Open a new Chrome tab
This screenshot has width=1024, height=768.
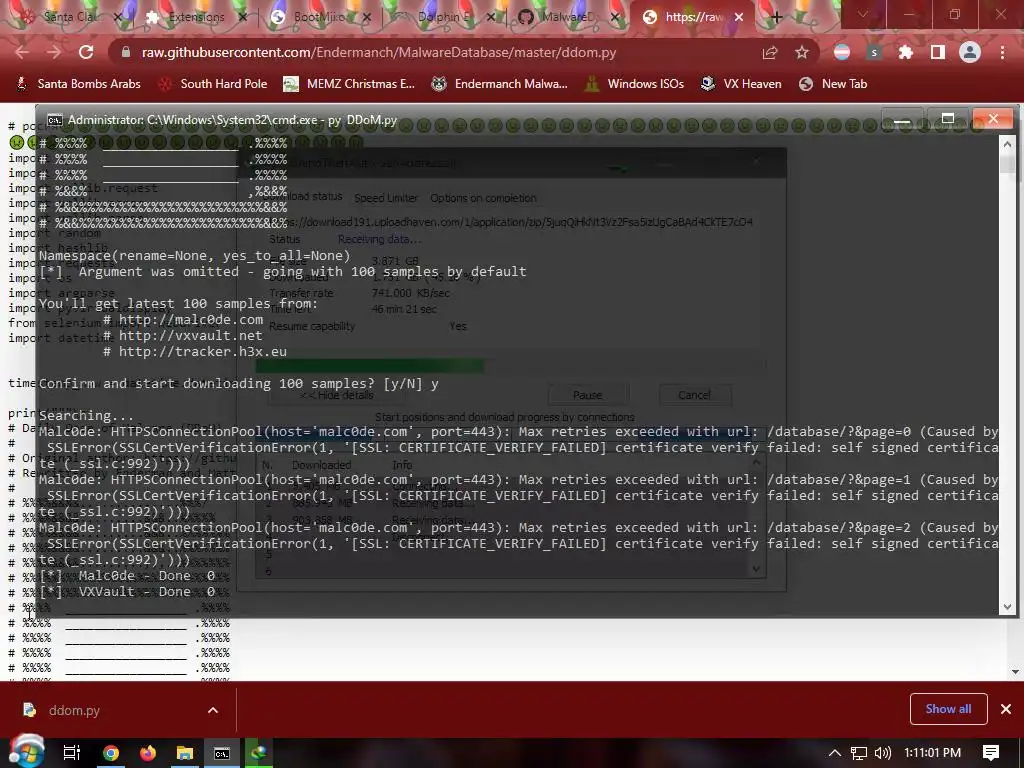point(776,17)
